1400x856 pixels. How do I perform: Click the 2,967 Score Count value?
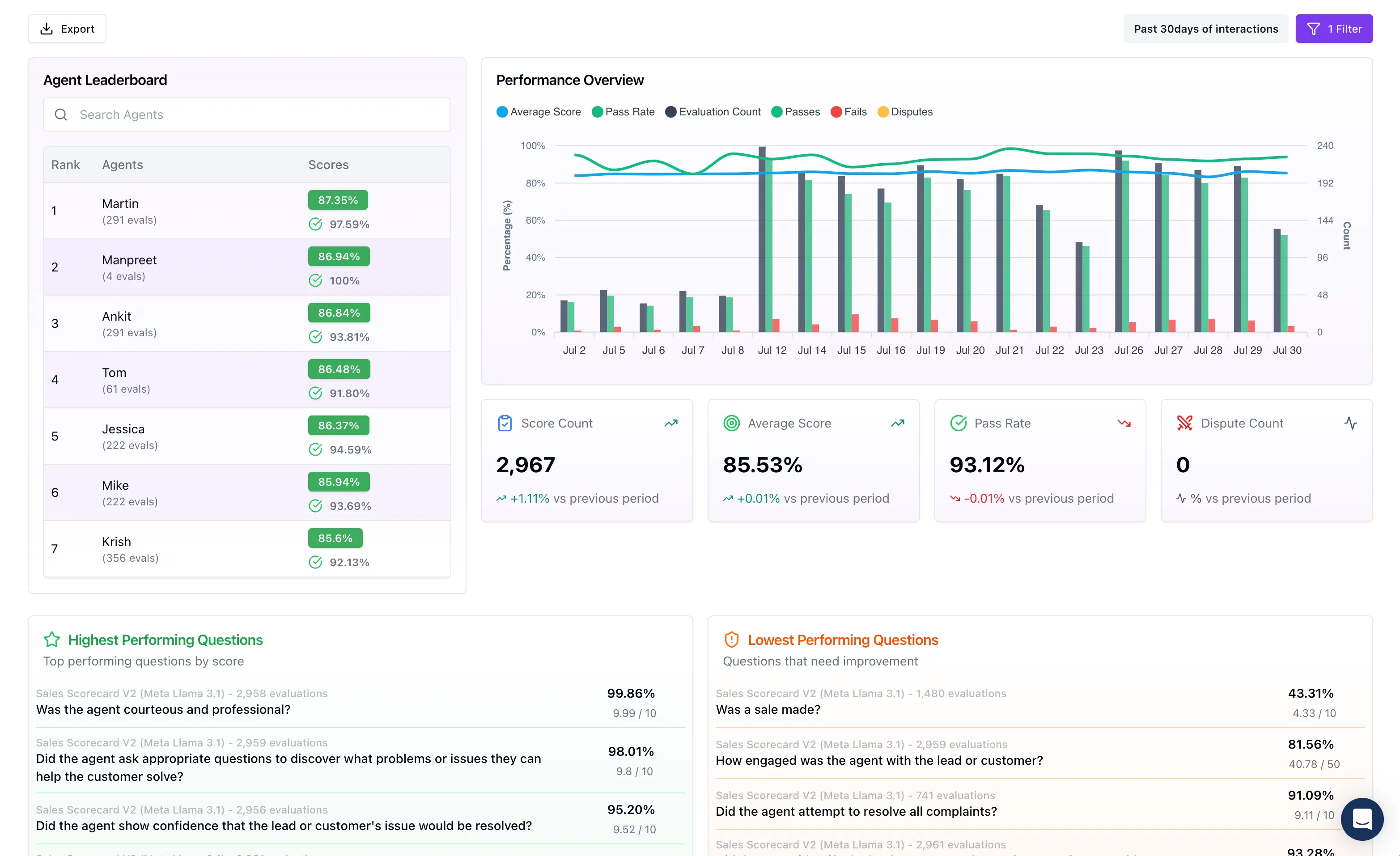(x=526, y=465)
